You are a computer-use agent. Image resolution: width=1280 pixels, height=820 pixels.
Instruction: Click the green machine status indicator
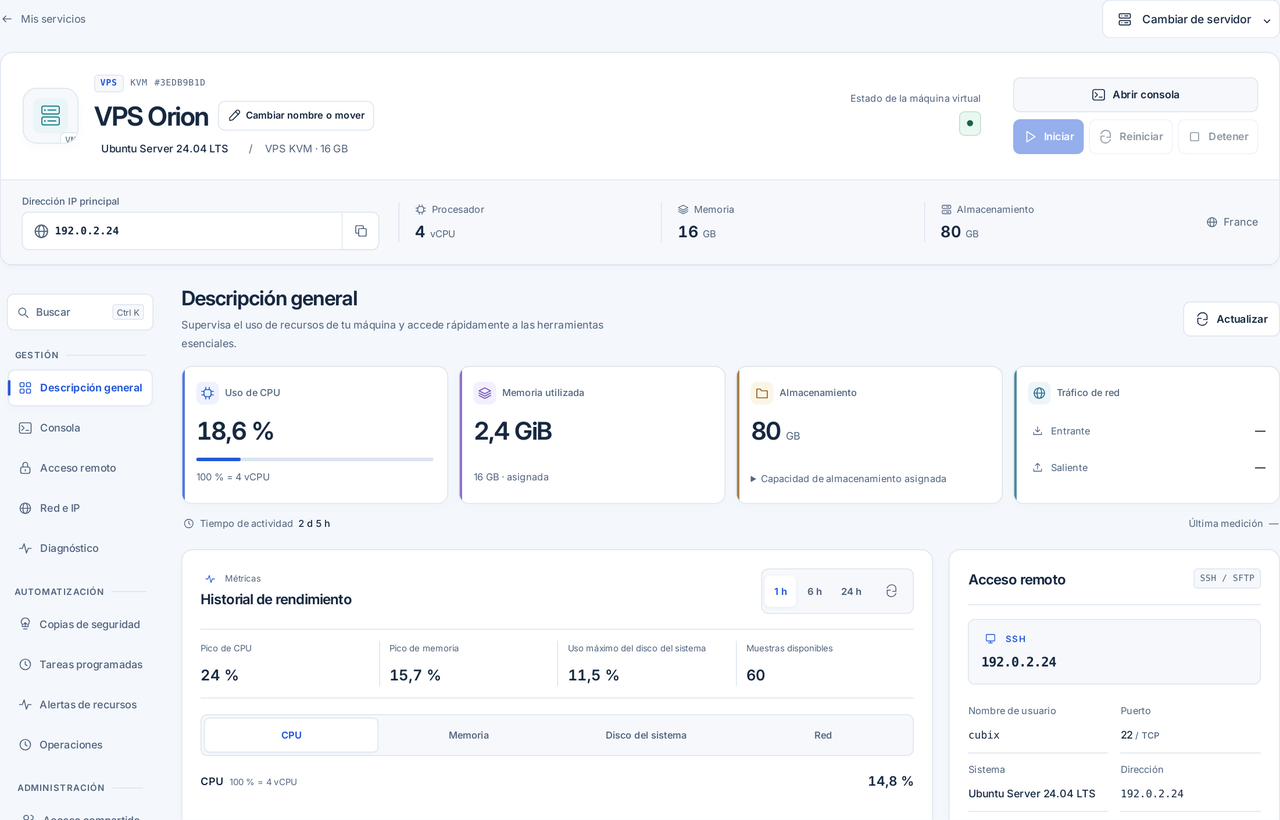coord(970,123)
